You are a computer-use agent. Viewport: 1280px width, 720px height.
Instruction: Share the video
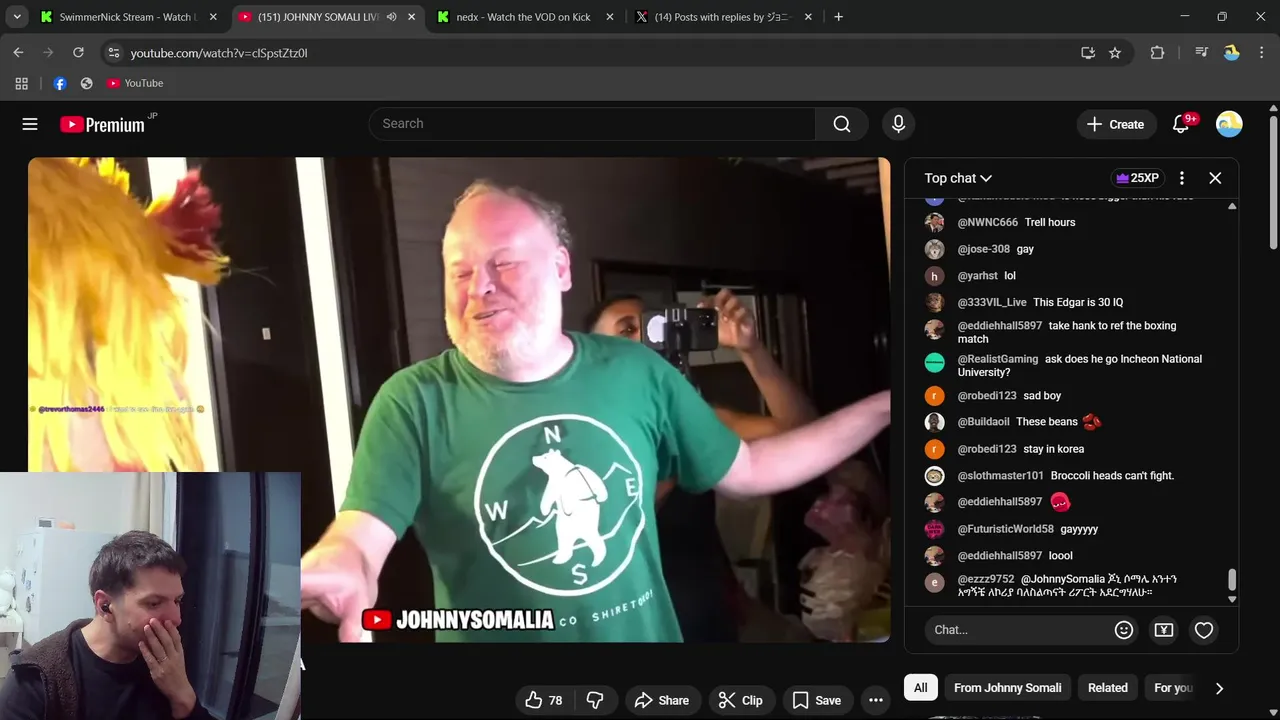point(662,700)
